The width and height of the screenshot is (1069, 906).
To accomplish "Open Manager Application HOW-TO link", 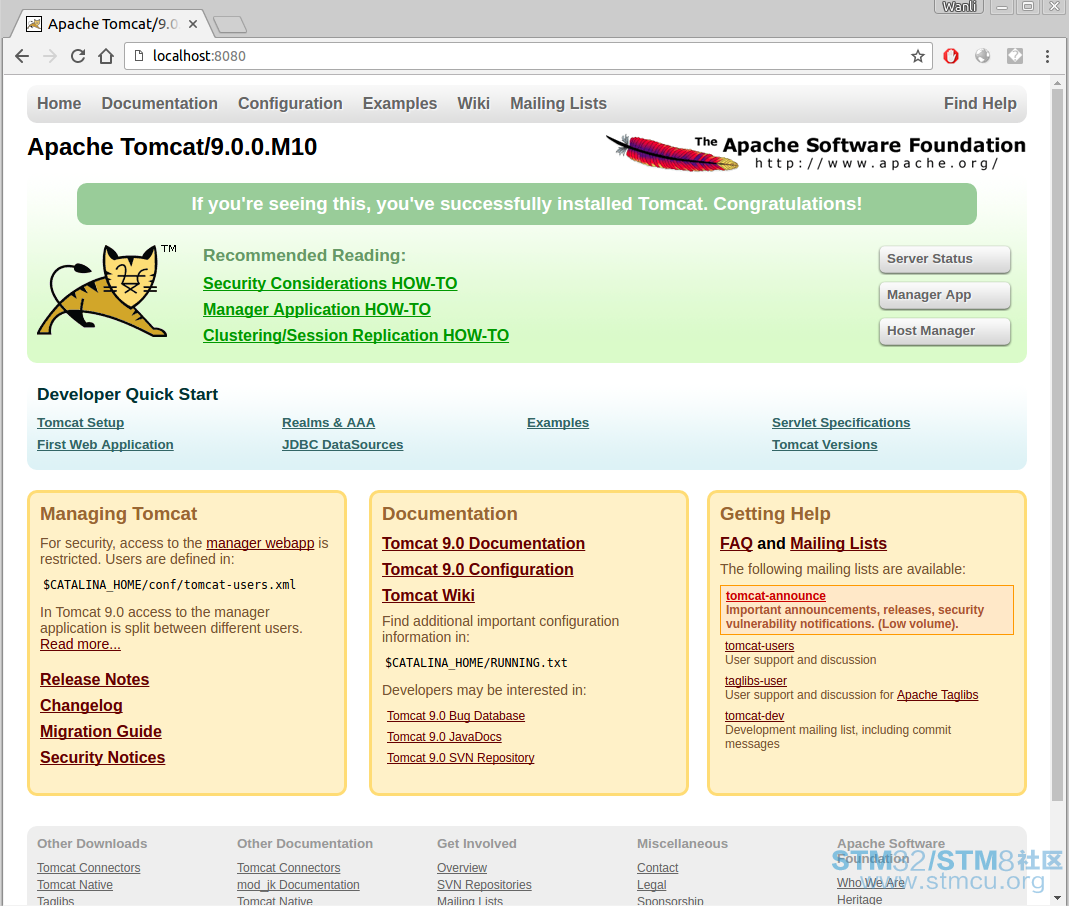I will click(x=316, y=309).
